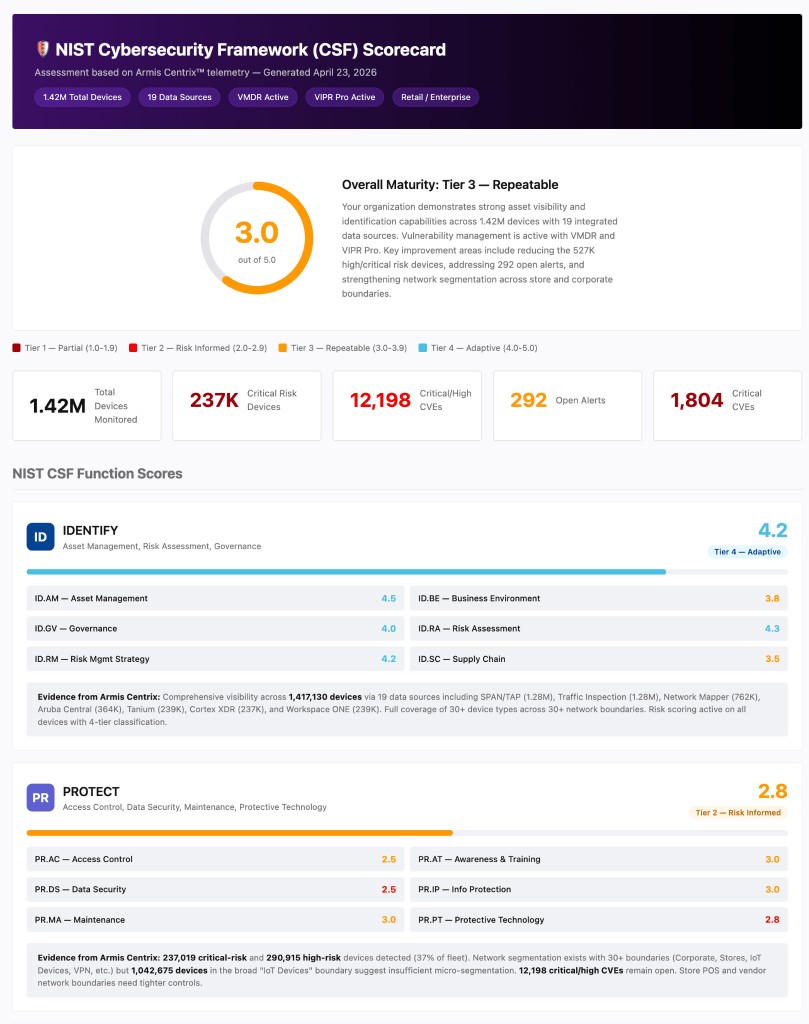Select the purple PR Protect function icon
Screen dimensions: 809x1024
click(40, 797)
